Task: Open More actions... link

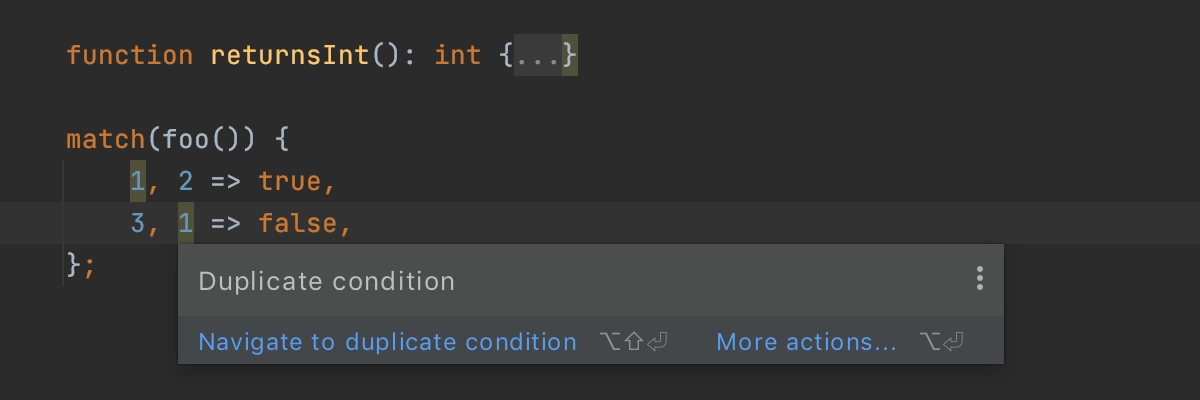Action: point(806,342)
